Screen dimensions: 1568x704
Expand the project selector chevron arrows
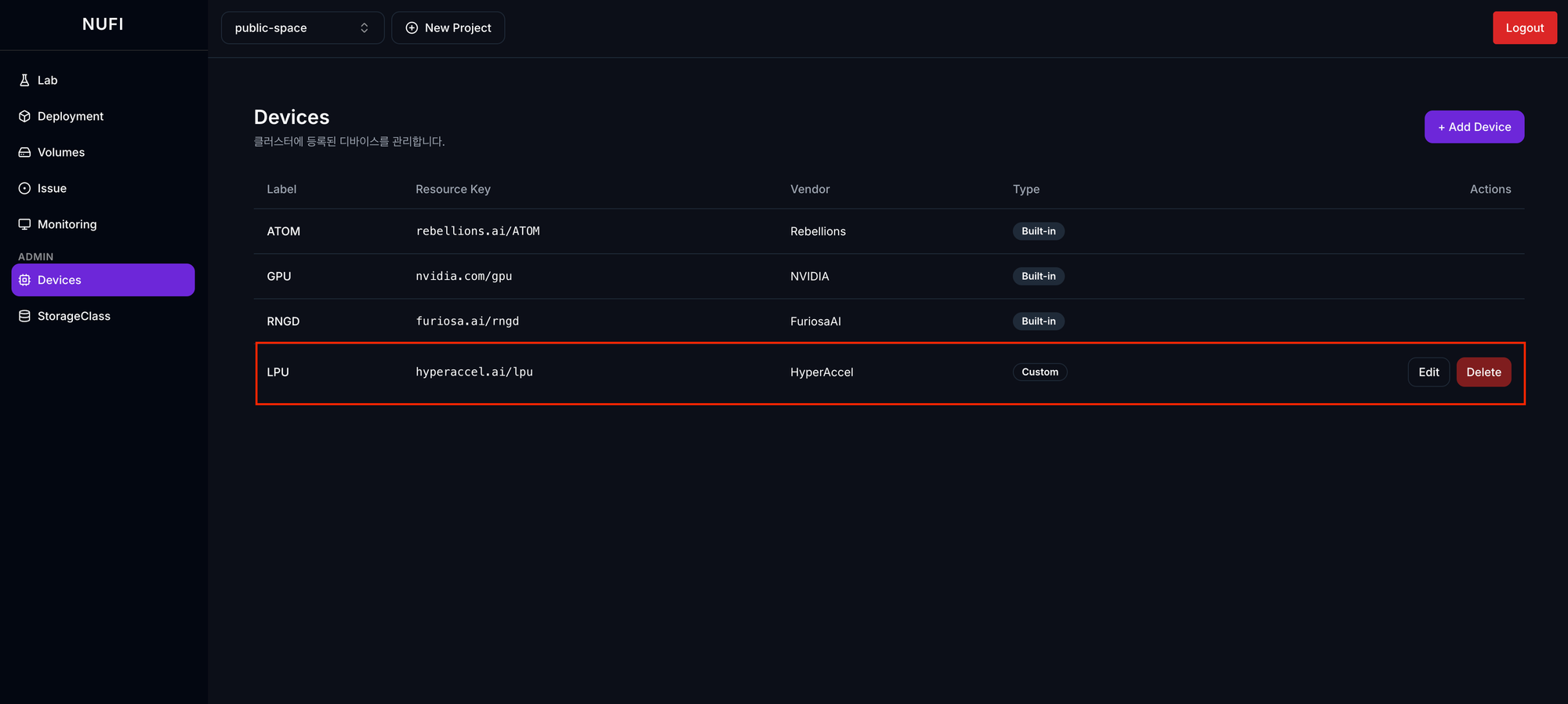click(365, 28)
